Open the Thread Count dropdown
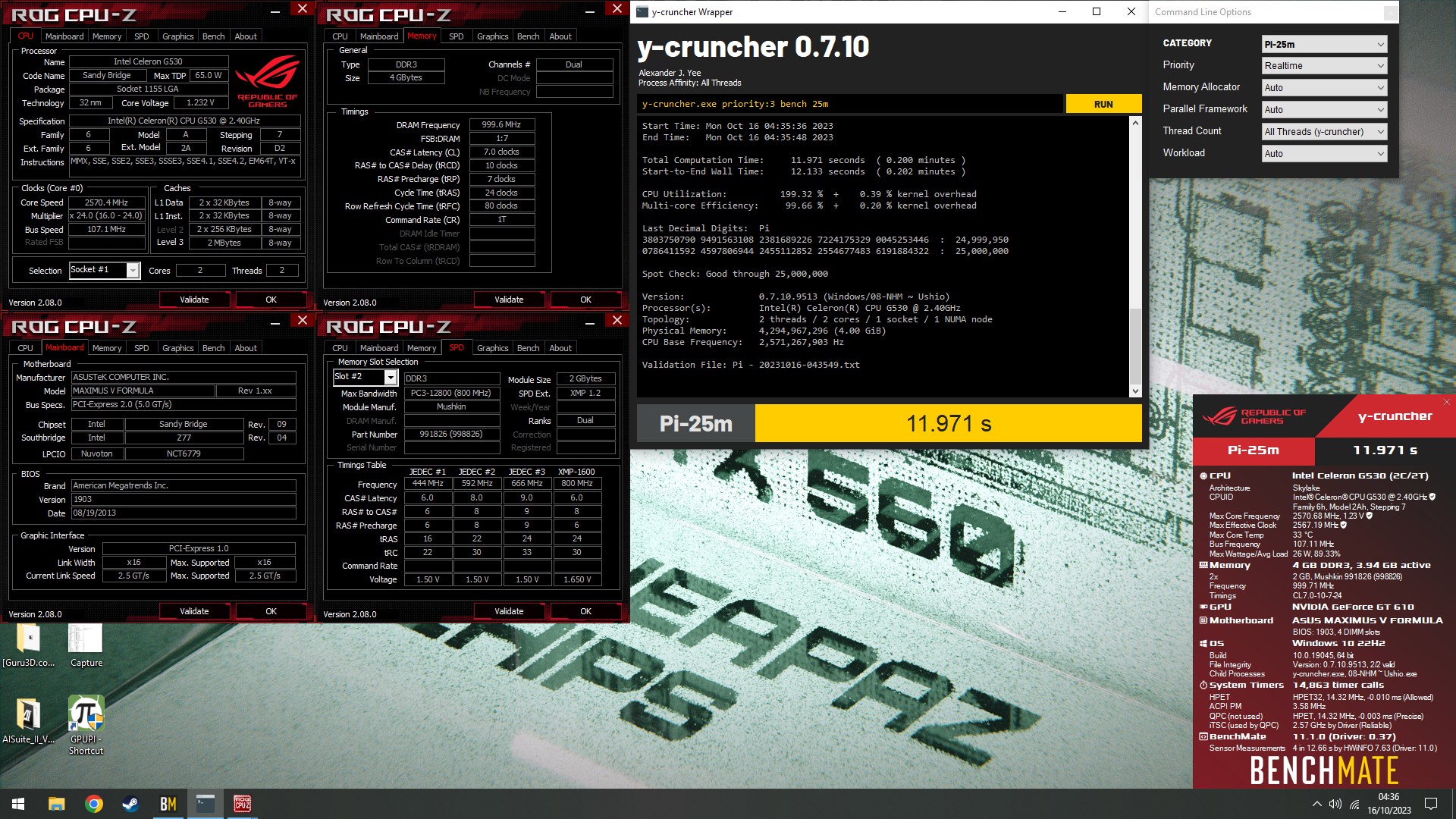 pyautogui.click(x=1324, y=132)
